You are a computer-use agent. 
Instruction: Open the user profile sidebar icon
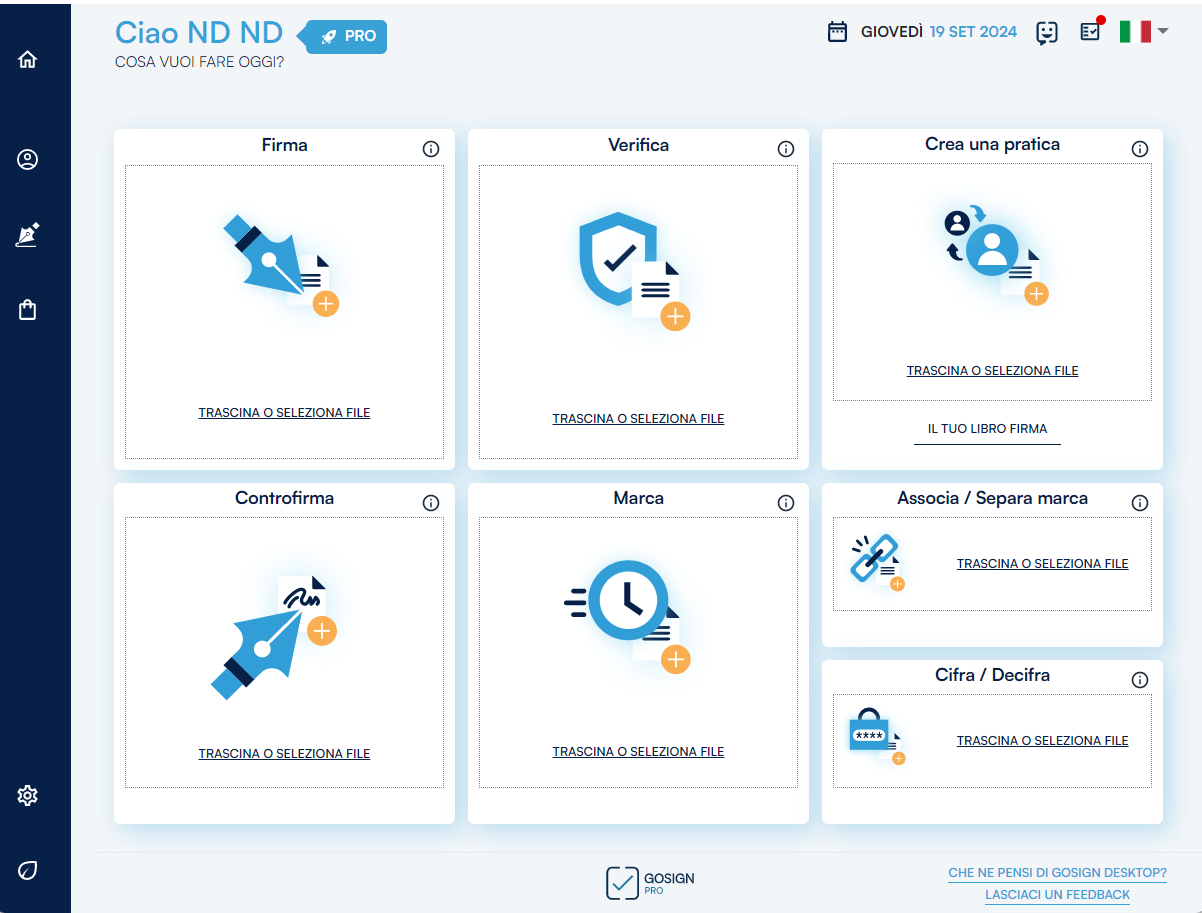(x=28, y=160)
